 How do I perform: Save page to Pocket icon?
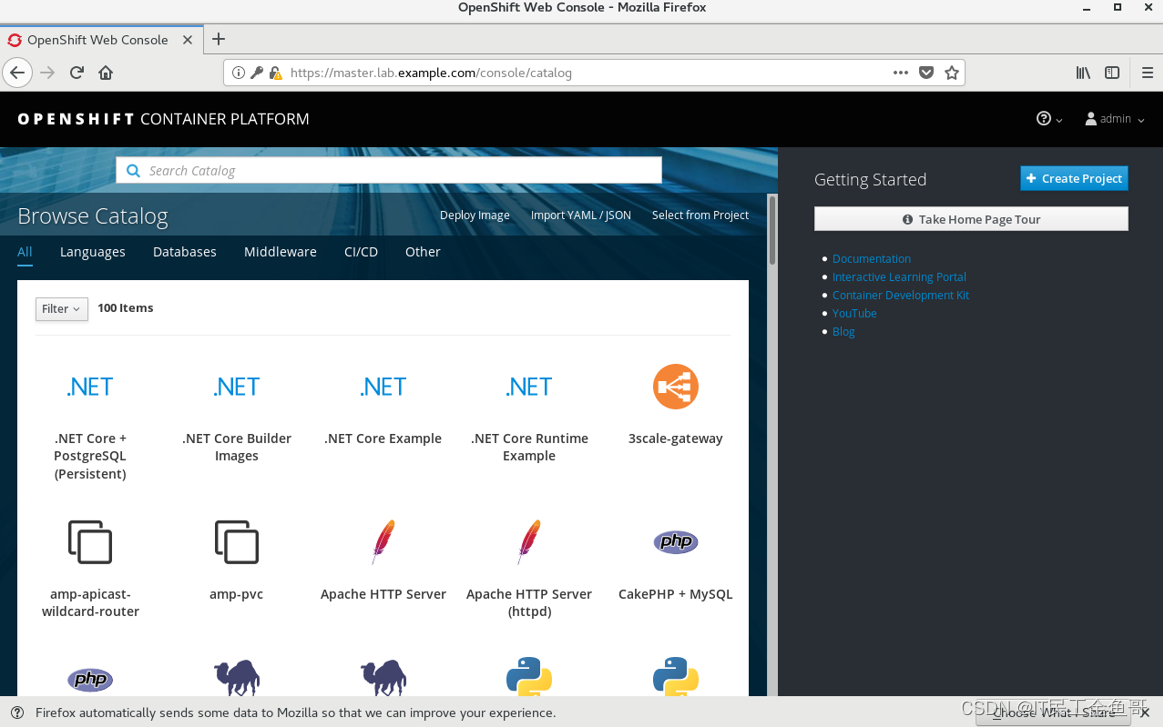click(926, 73)
